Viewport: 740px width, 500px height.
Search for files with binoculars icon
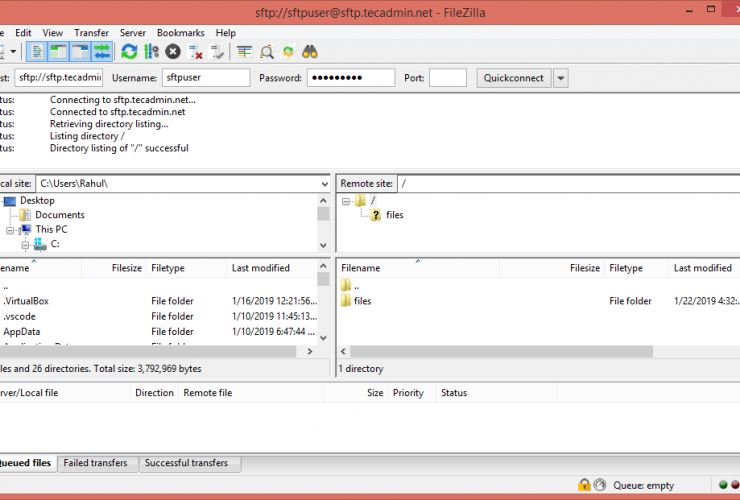pos(310,51)
